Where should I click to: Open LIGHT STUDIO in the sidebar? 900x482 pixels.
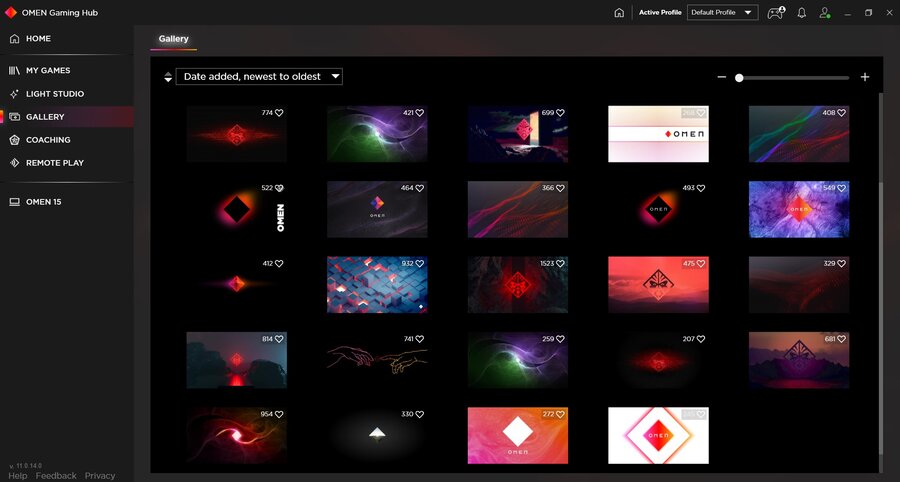[x=67, y=94]
